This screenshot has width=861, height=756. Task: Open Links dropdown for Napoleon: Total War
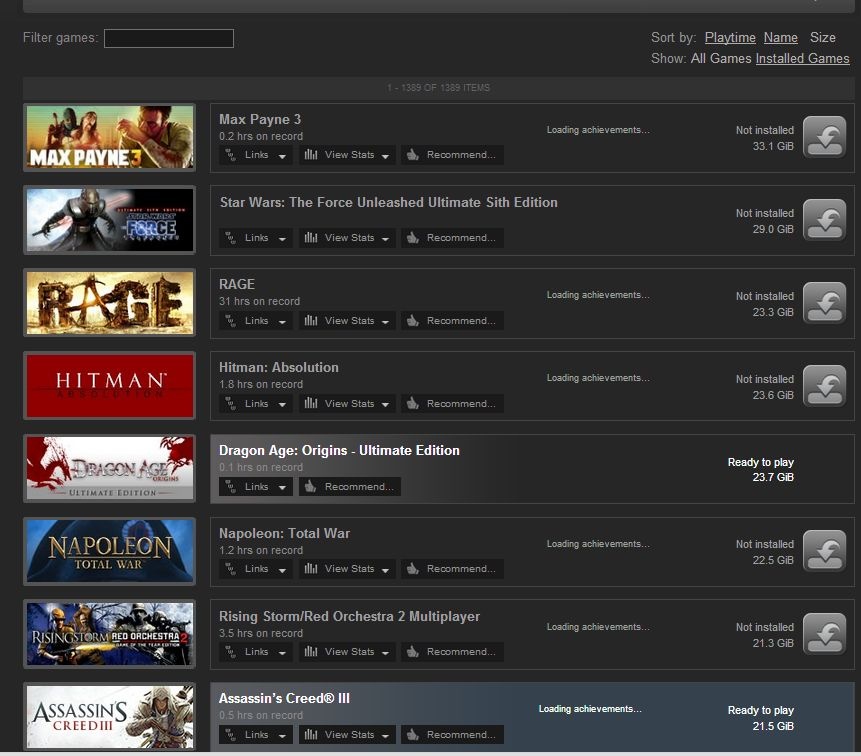(x=256, y=569)
